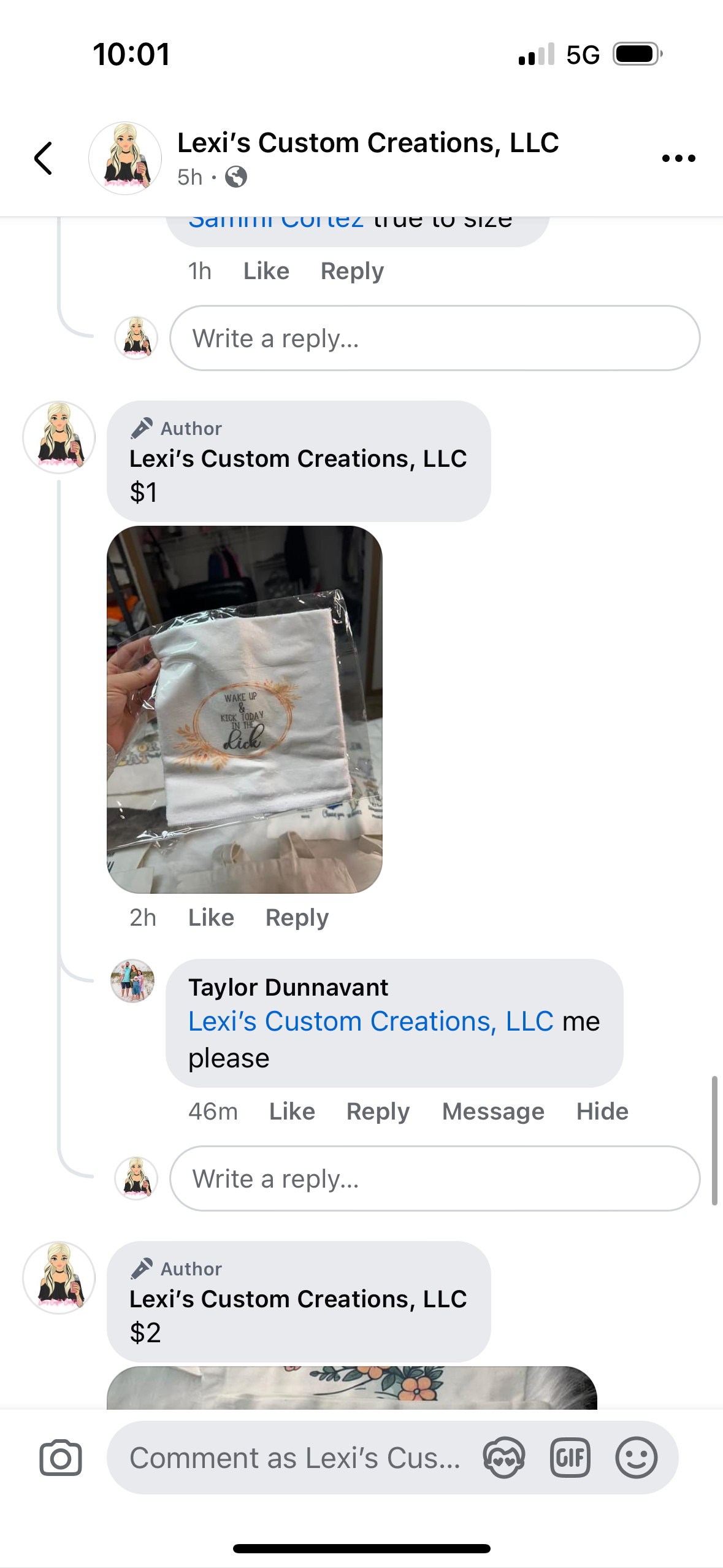
Task: Click the scrollbar on right edge
Action: click(714, 1140)
